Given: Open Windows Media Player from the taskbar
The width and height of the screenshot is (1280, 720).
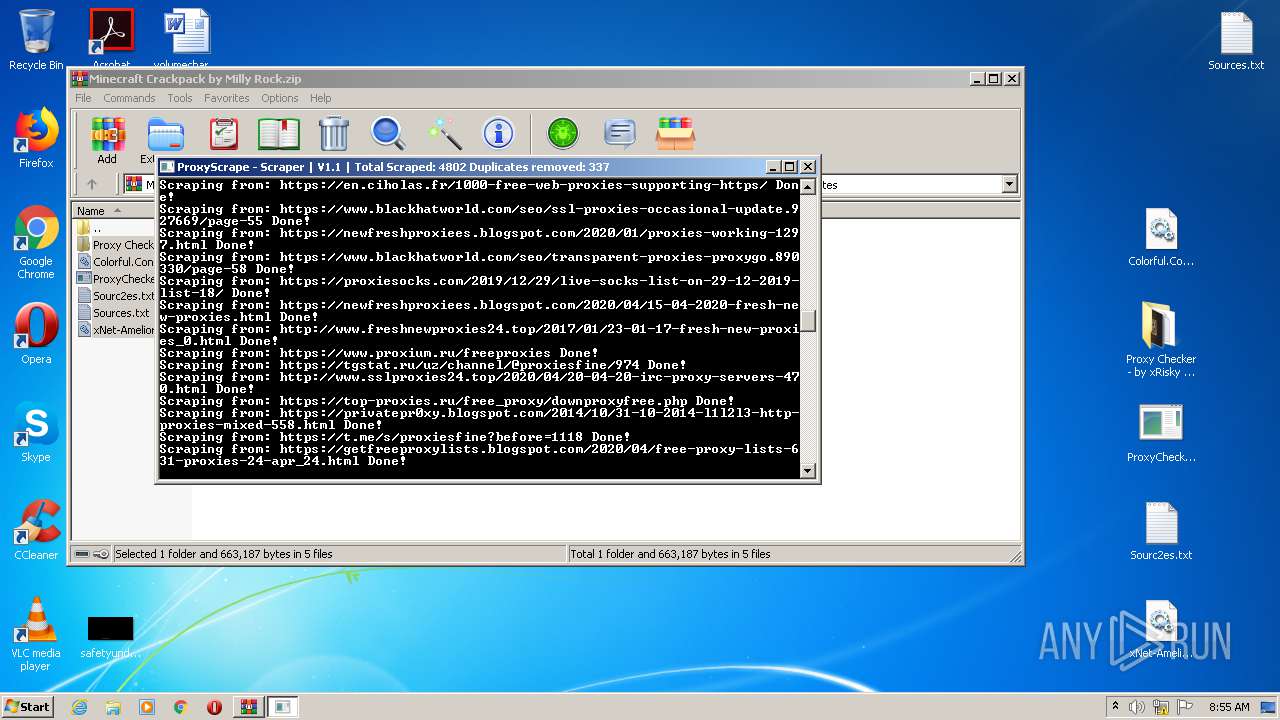Looking at the screenshot, I should 147,707.
